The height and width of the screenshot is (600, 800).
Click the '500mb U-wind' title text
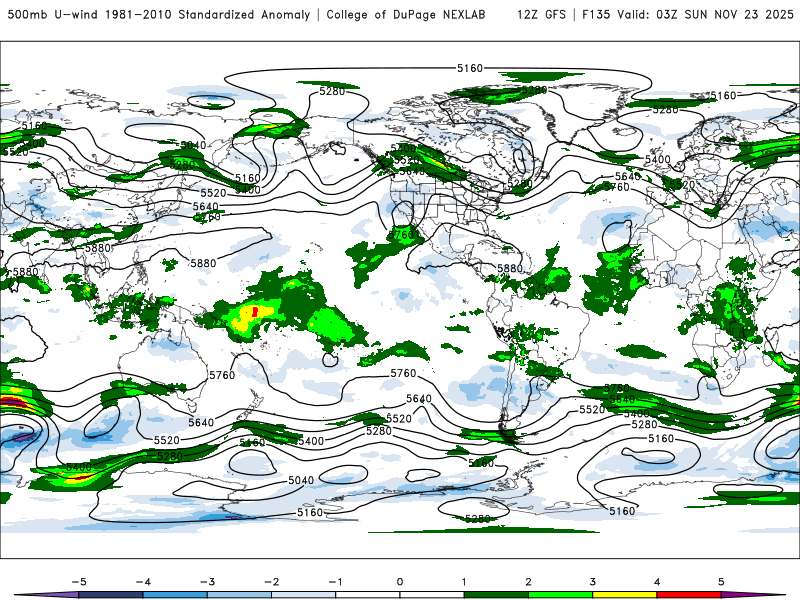pos(53,14)
